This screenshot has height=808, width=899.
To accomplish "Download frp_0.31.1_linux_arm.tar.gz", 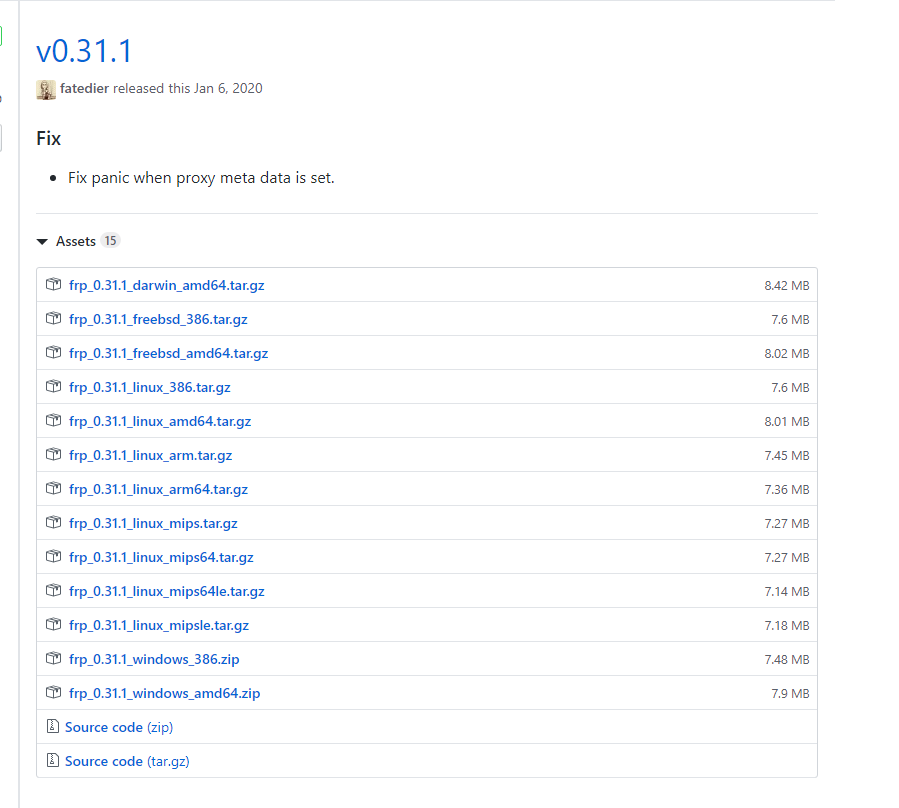I will tap(150, 455).
